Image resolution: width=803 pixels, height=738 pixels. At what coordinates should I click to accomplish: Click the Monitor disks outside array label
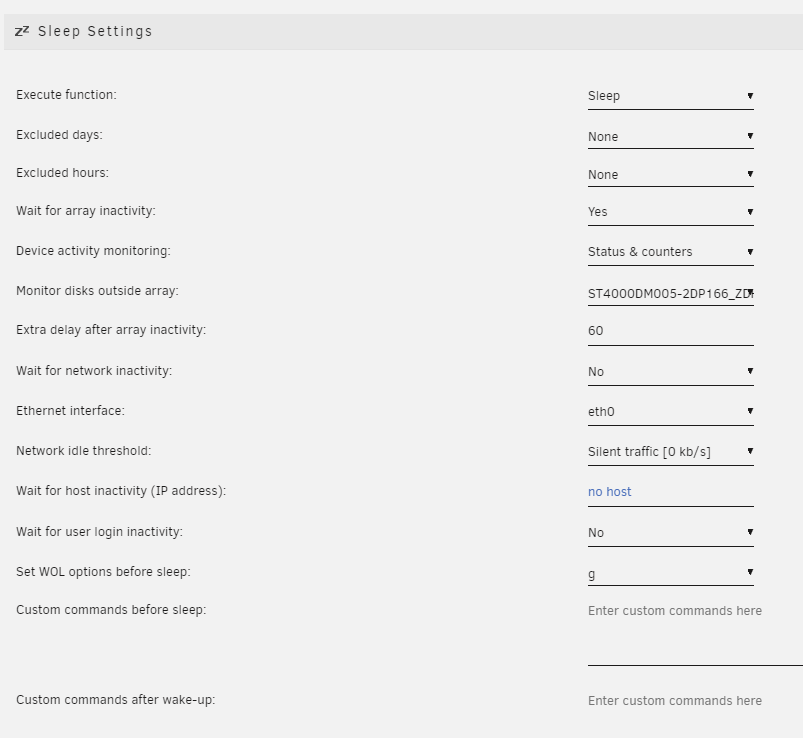click(97, 291)
